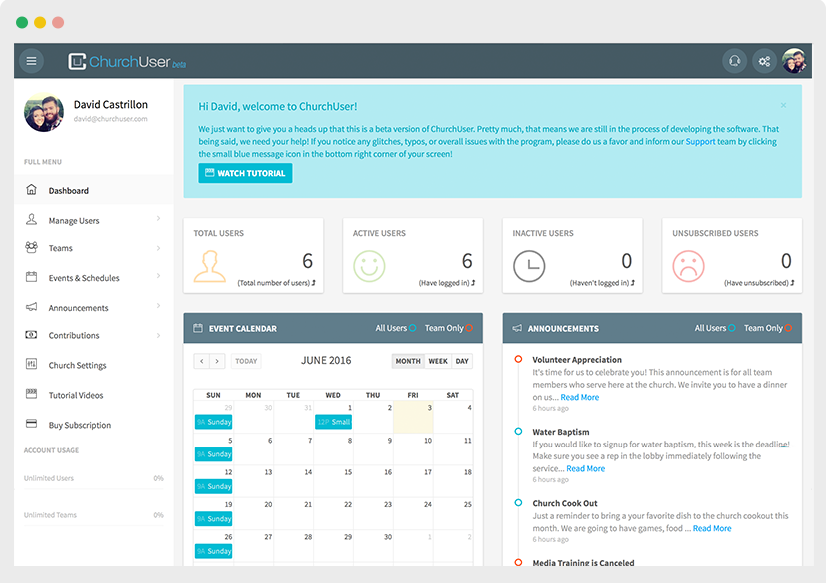
Task: Open the 9A Sunday event on June 26
Action: coord(213,551)
